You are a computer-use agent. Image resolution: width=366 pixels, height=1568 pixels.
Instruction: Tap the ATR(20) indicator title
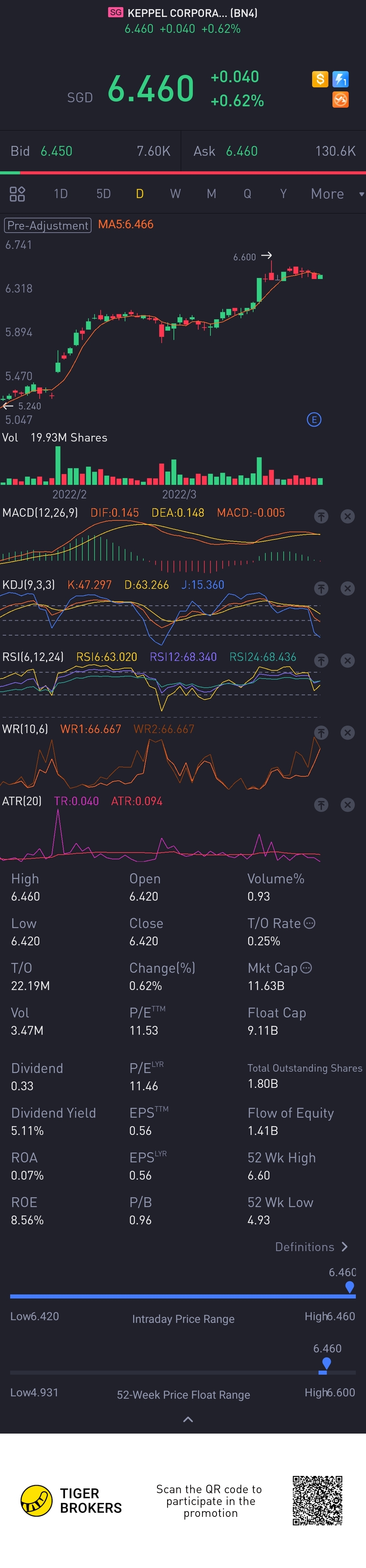22,801
